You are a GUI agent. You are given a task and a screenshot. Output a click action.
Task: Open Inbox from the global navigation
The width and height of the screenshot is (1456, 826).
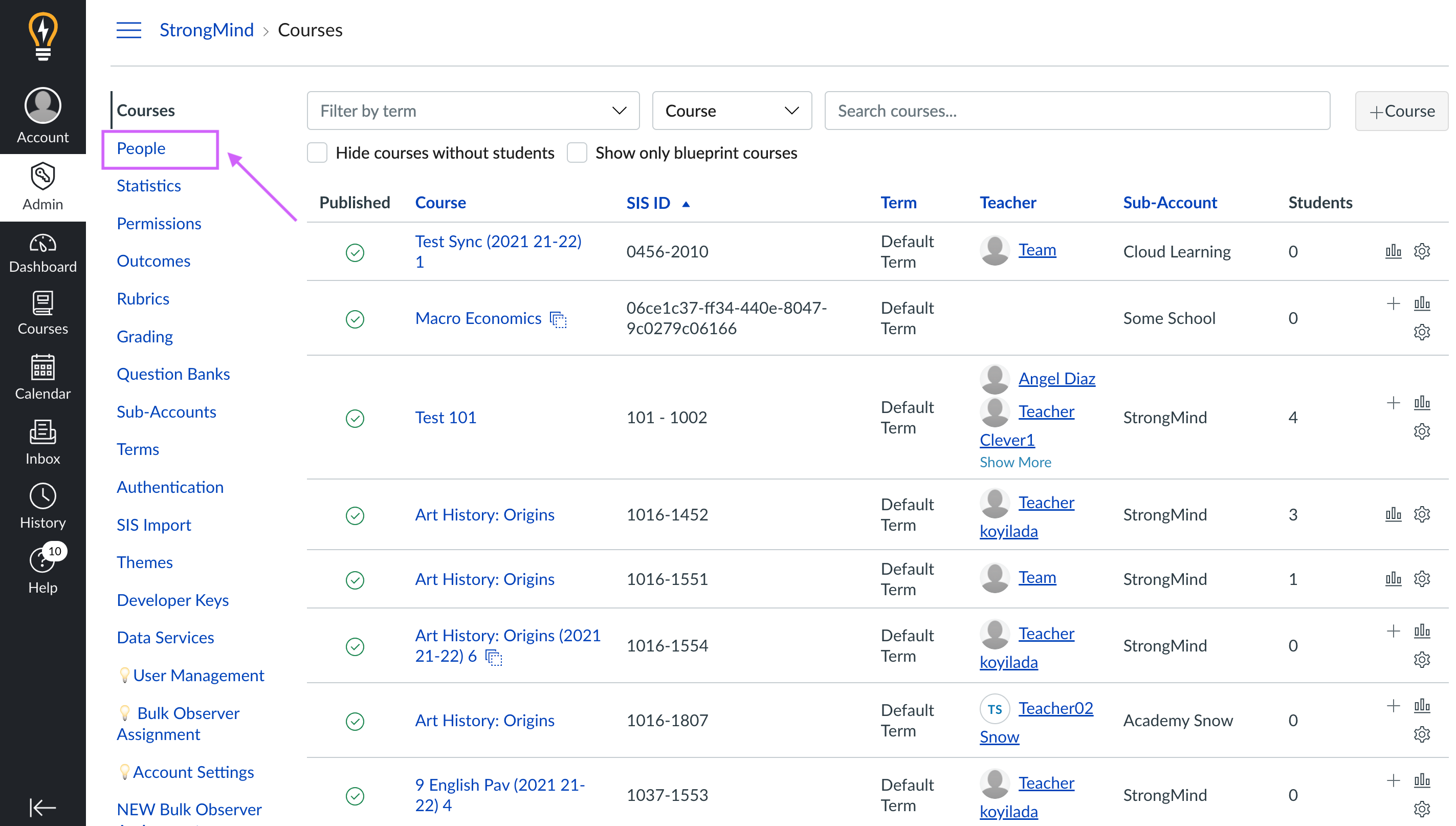pyautogui.click(x=42, y=443)
